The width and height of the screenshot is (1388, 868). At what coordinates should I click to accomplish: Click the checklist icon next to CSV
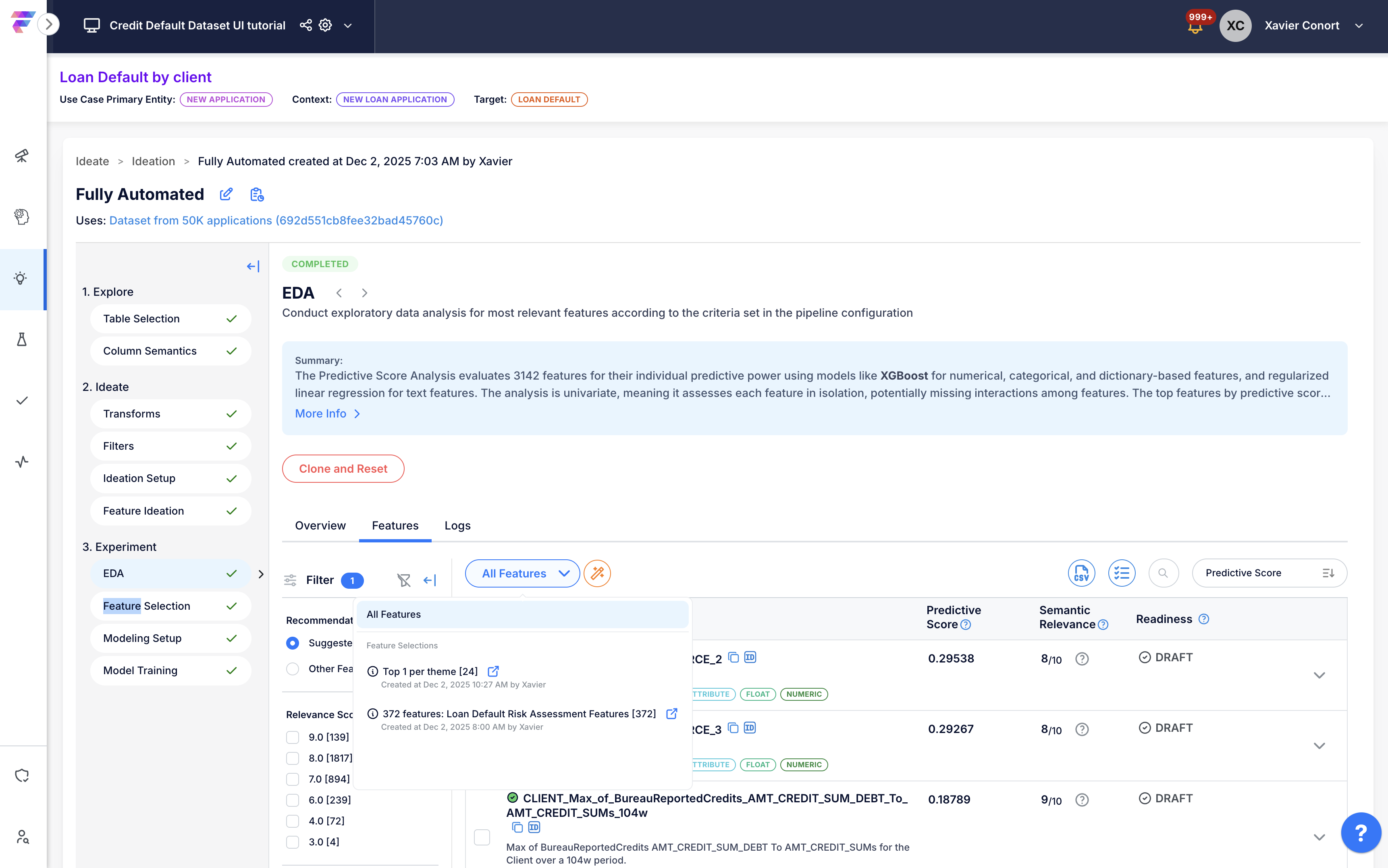click(x=1121, y=573)
